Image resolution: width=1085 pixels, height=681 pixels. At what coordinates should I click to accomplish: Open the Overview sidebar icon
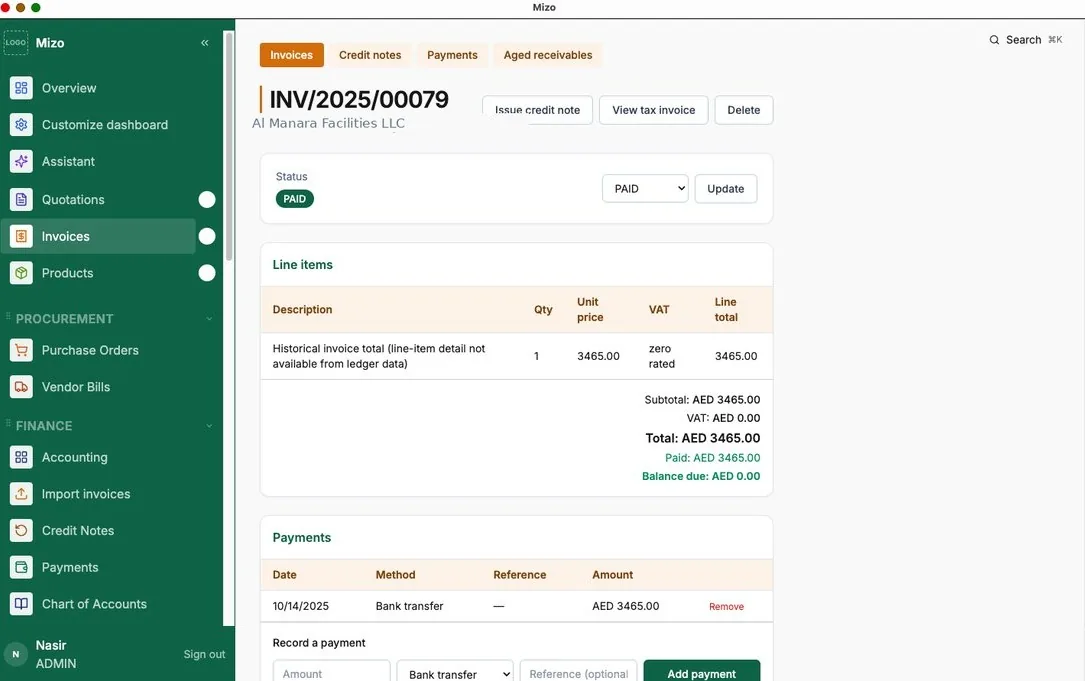coord(21,88)
